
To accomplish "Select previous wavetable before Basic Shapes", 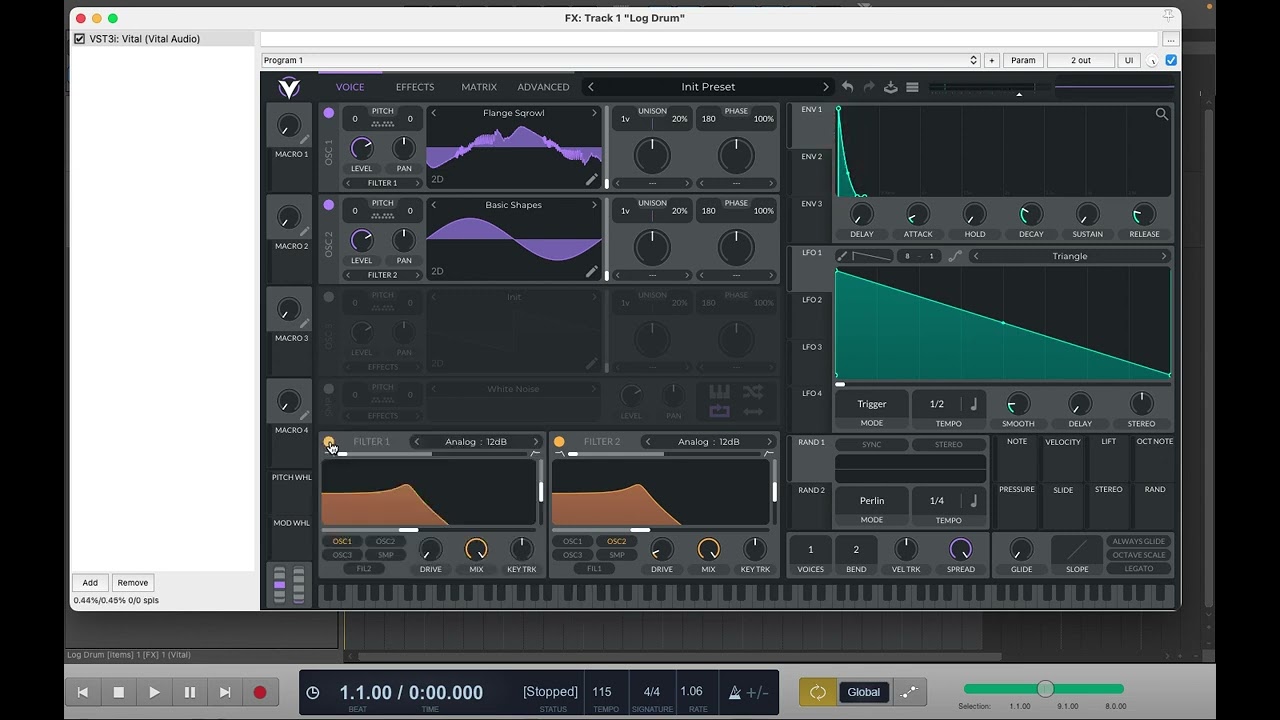I will pyautogui.click(x=434, y=205).
